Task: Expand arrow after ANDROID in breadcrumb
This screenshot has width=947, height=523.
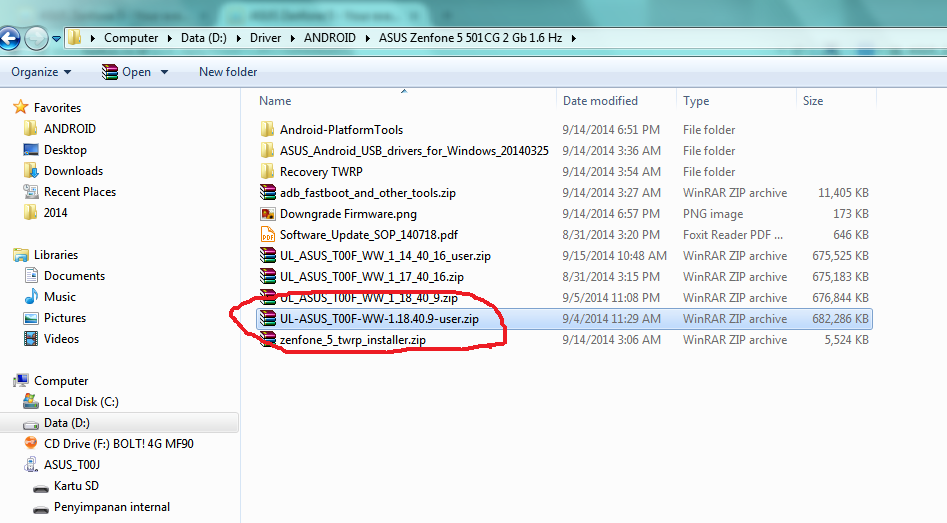Action: click(367, 38)
